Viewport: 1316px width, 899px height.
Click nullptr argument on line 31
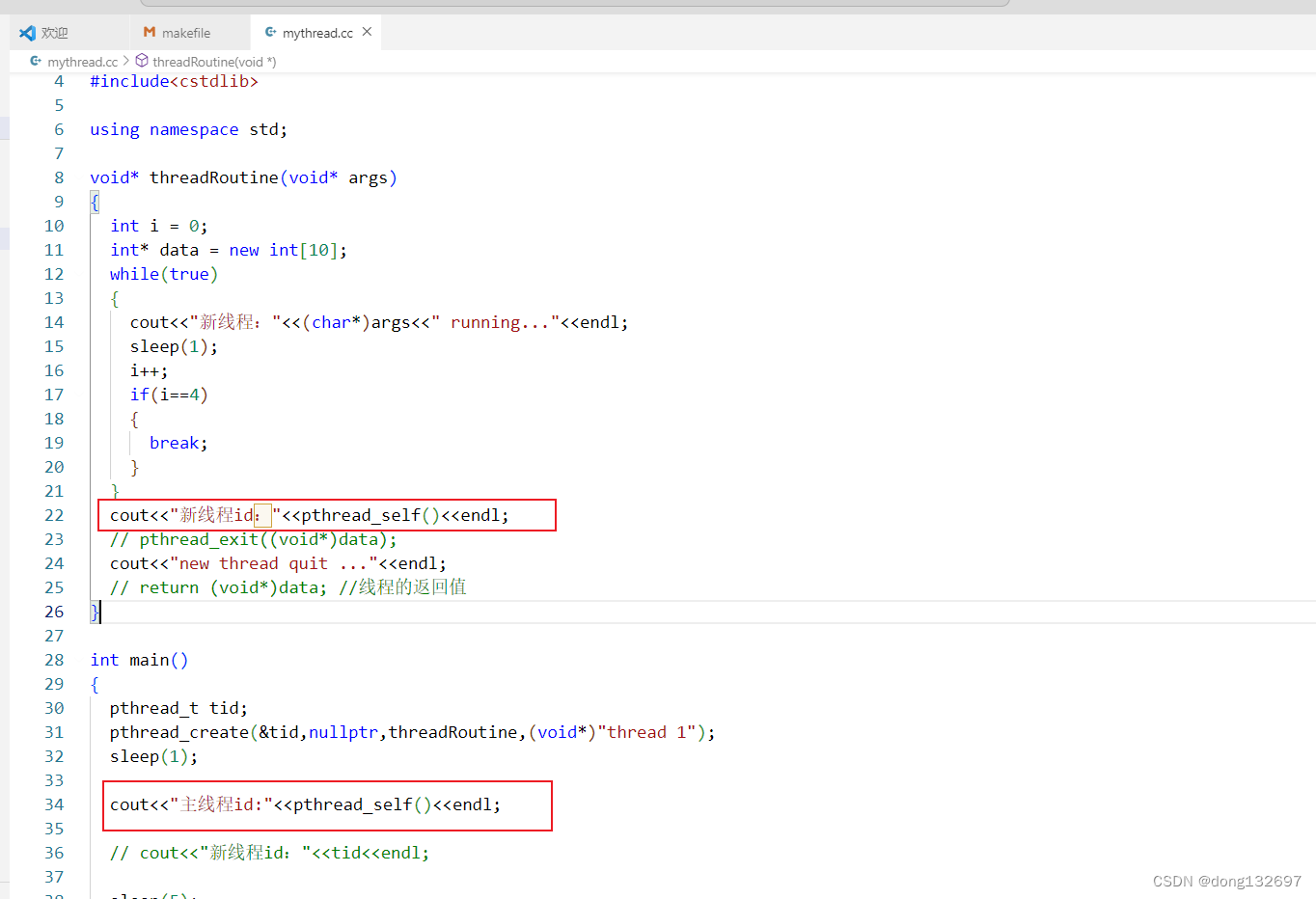coord(343,732)
